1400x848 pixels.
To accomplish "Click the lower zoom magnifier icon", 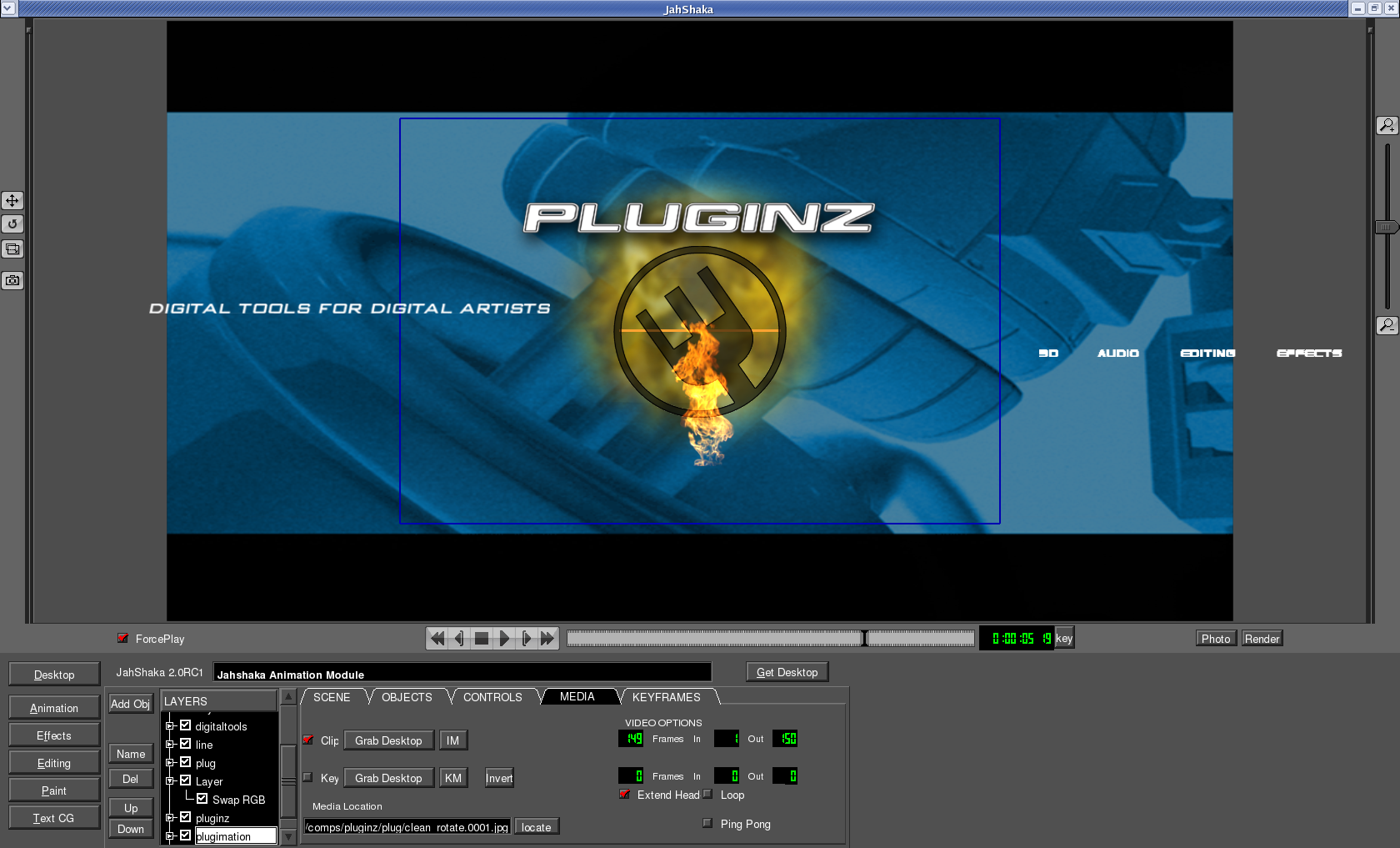I will click(x=1387, y=324).
